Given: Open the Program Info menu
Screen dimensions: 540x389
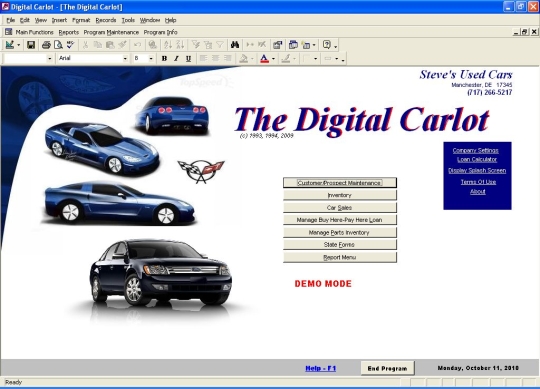Looking at the screenshot, I should [160, 32].
